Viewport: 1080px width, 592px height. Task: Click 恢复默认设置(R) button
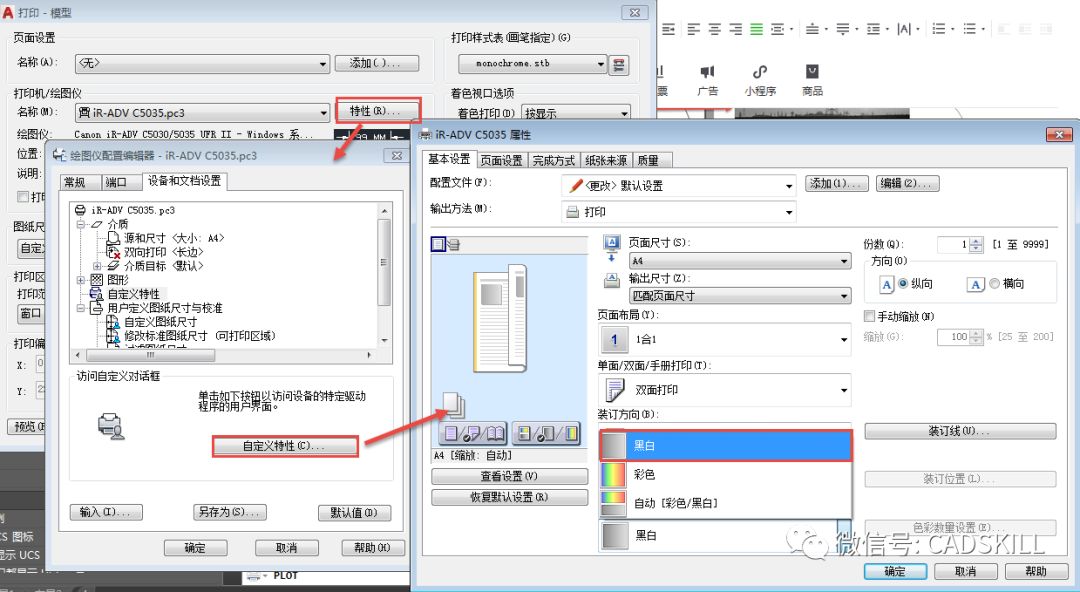(510, 497)
